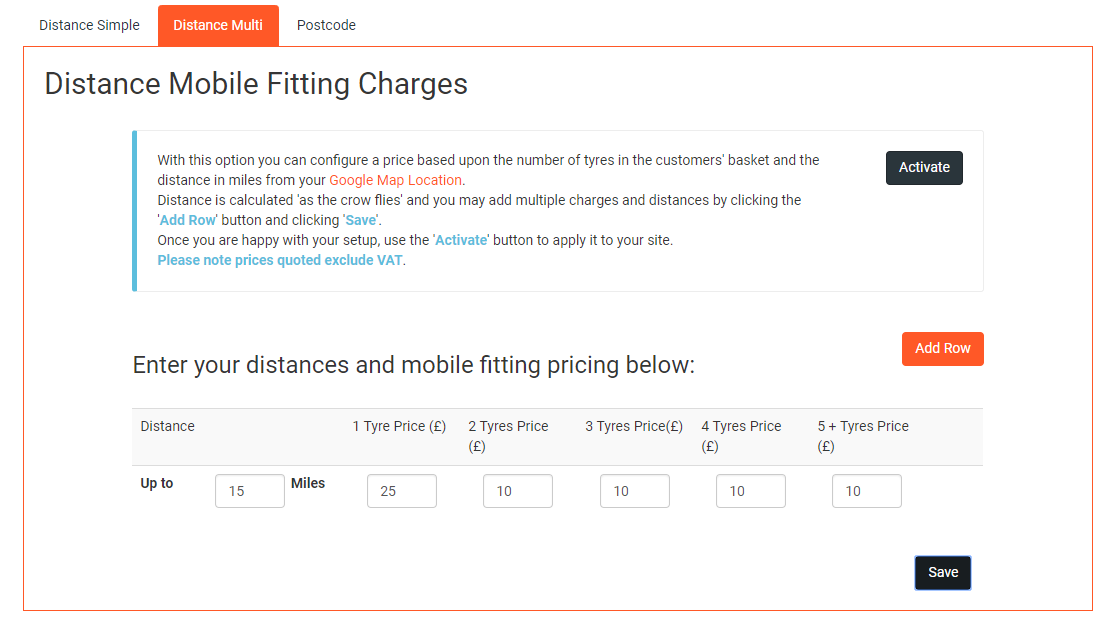
Task: Click the 4 Tyres Price column header
Action: [x=741, y=436]
